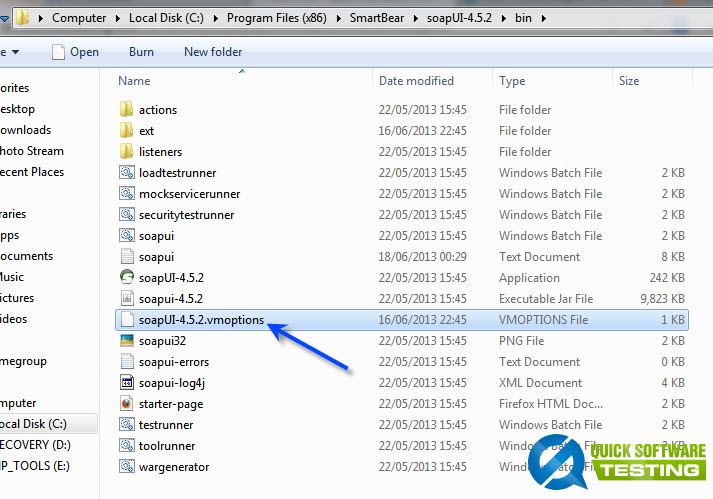Click the soapui-4.5.2 executable jar icon

coord(126,299)
